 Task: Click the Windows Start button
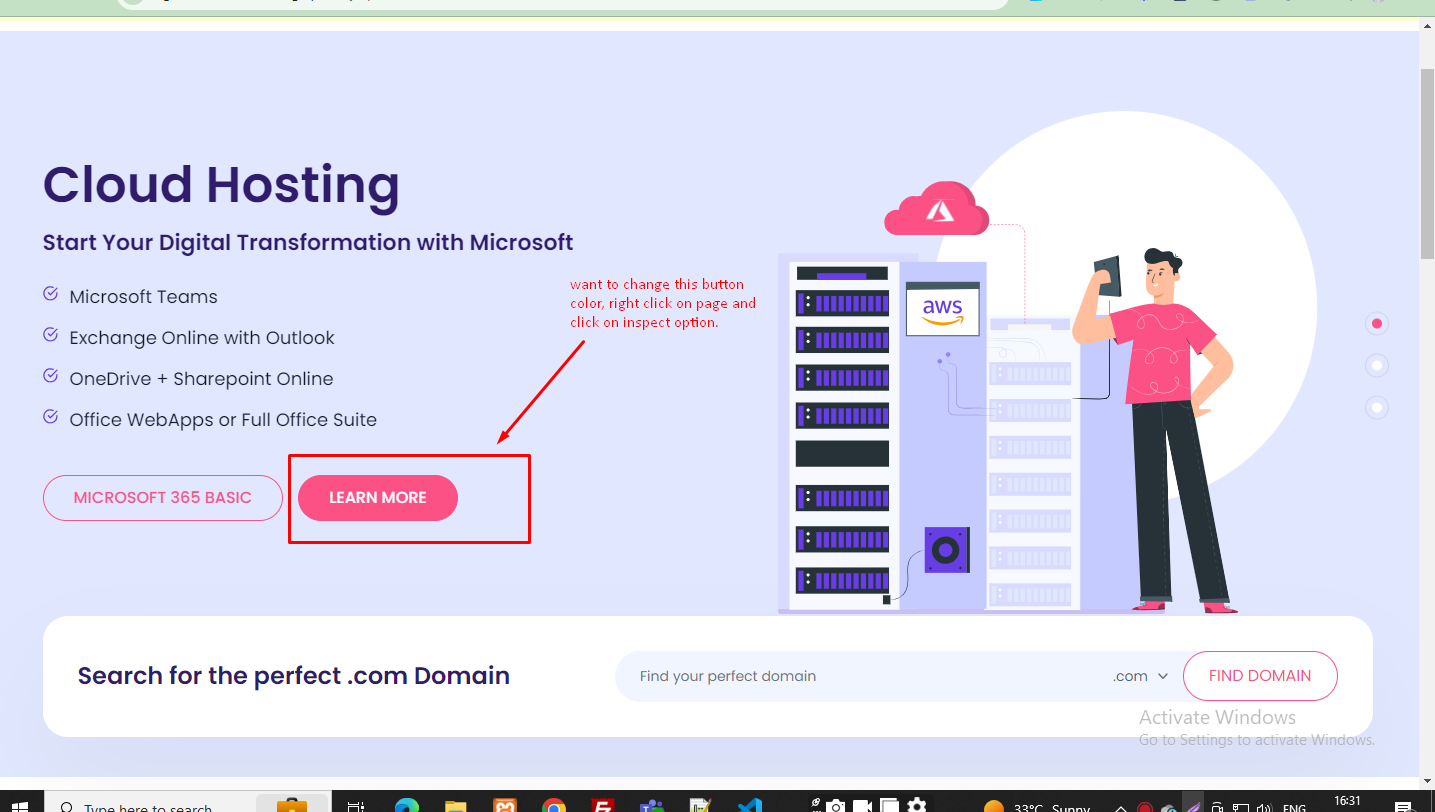point(20,805)
